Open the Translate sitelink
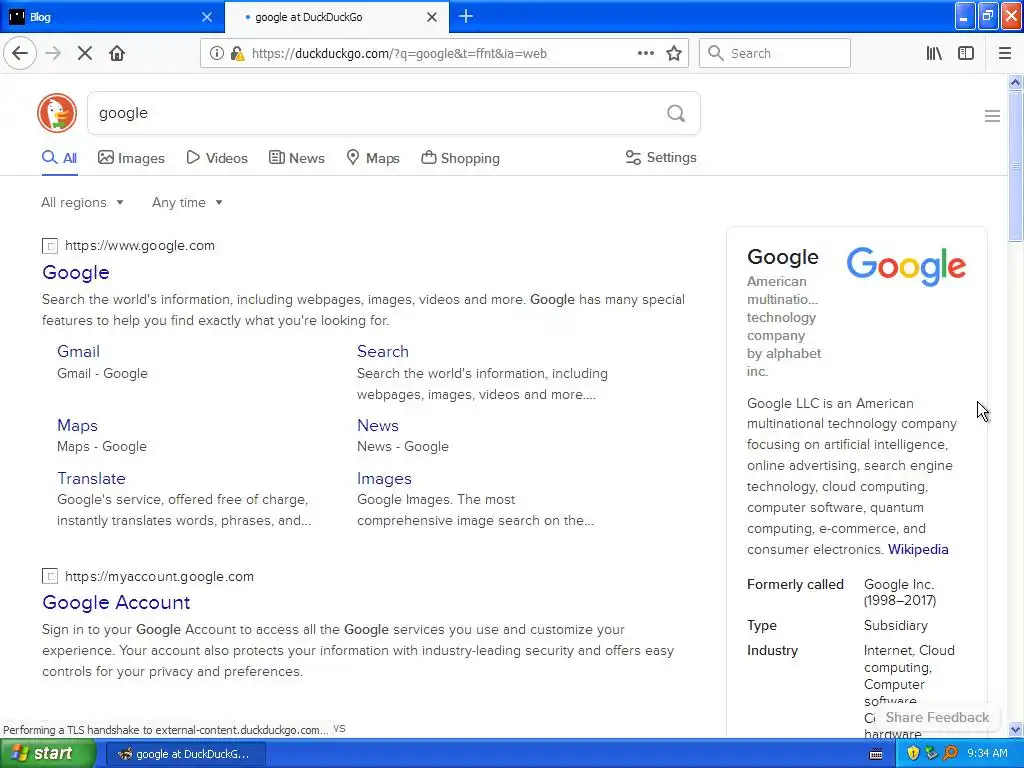 [x=91, y=478]
